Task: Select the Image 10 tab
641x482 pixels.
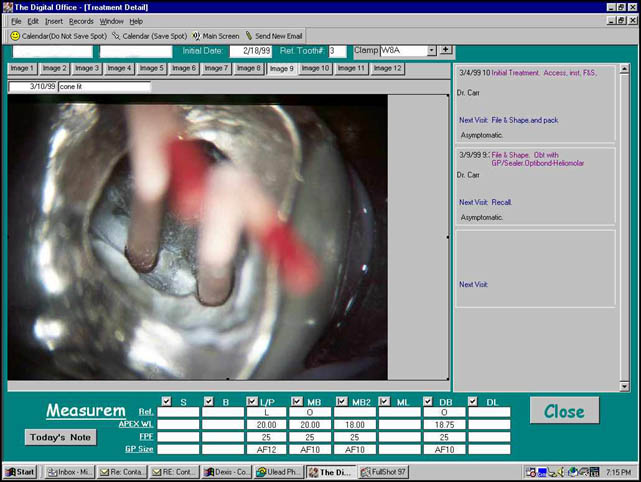Action: click(x=315, y=68)
